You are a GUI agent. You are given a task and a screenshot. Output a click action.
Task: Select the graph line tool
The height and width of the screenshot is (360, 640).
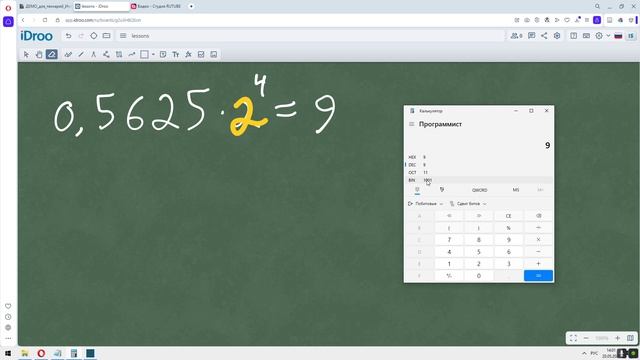tap(131, 54)
